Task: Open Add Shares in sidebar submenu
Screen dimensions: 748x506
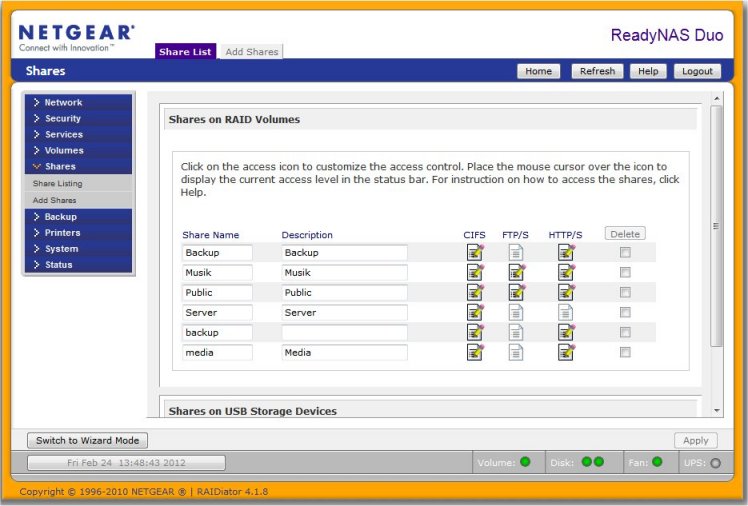Action: click(x=78, y=200)
